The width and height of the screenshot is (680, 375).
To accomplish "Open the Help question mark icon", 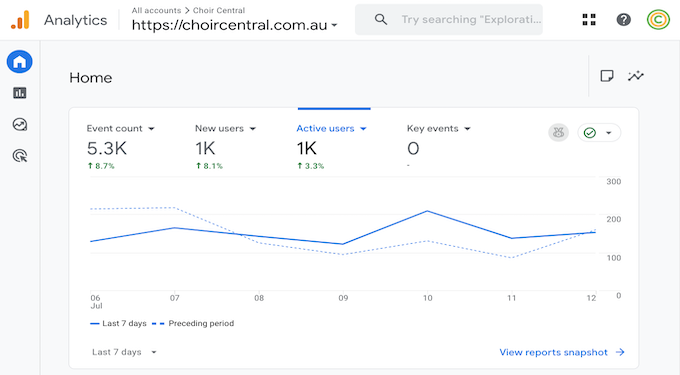I will pos(624,20).
